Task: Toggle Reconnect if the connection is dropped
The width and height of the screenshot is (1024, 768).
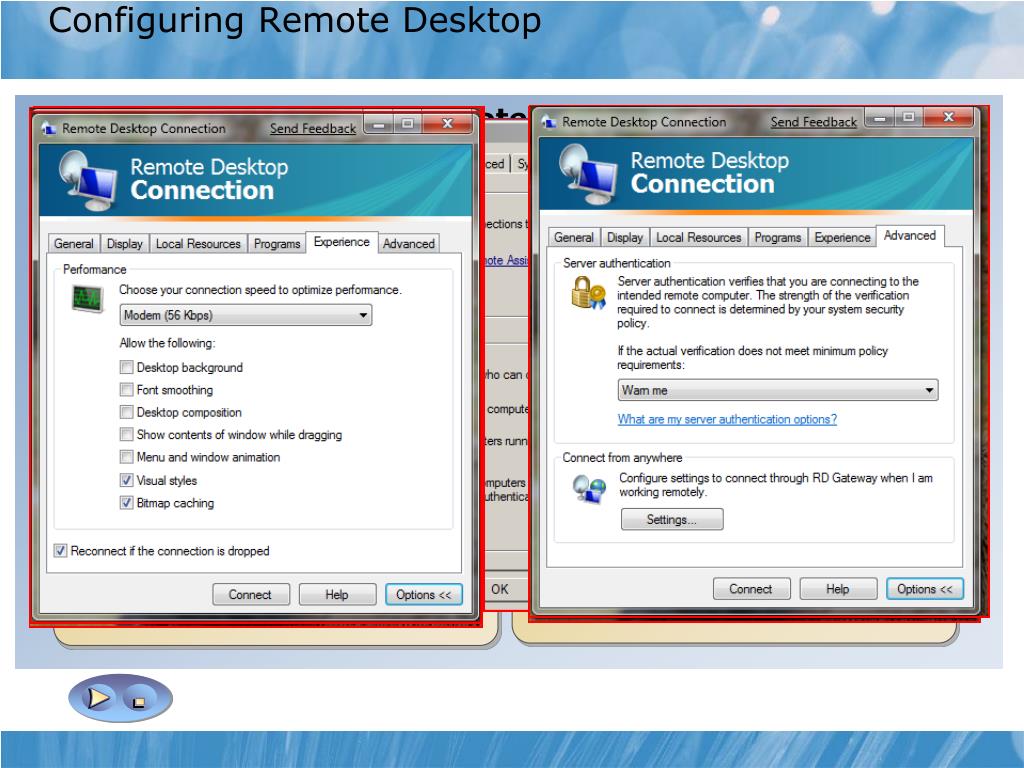Action: 60,551
